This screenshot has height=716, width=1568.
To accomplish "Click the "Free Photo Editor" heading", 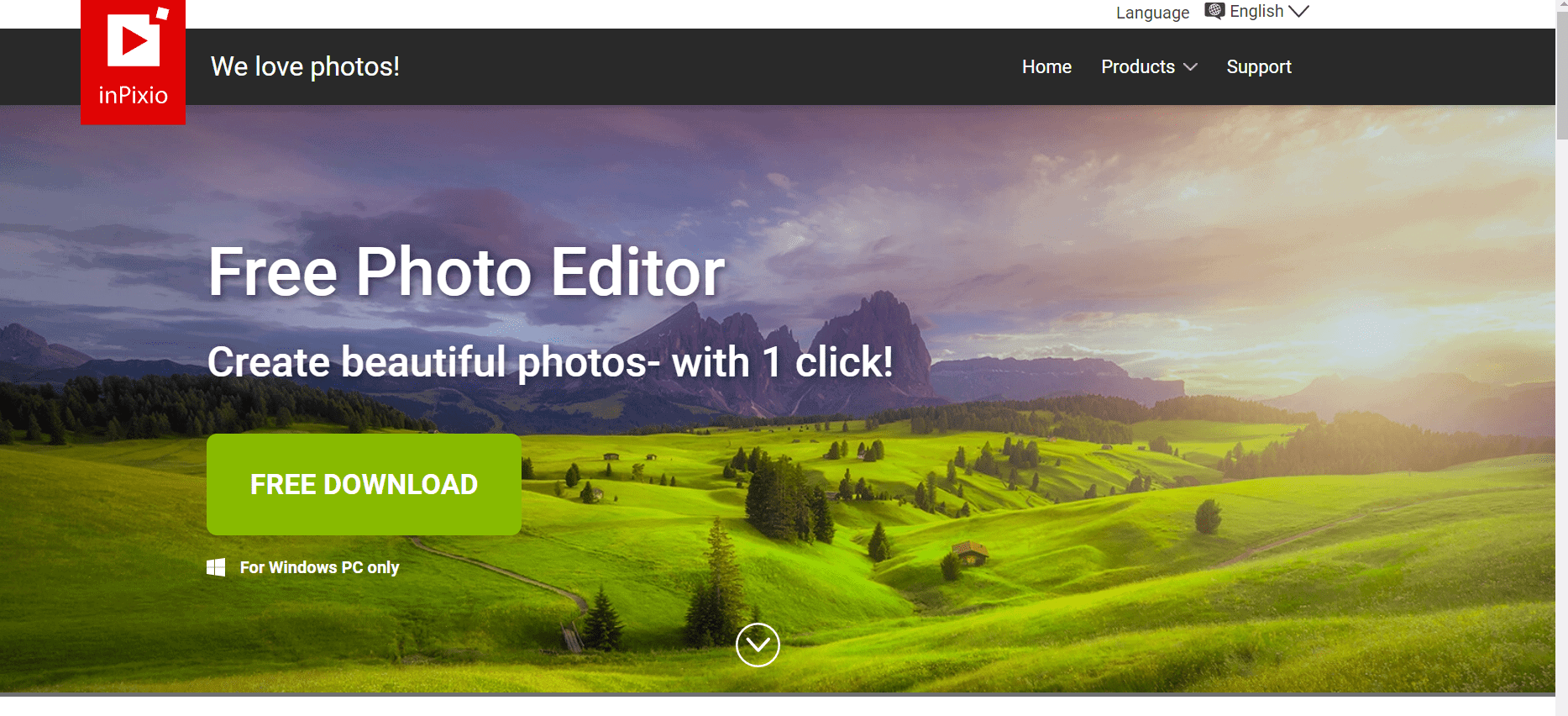I will coord(466,272).
